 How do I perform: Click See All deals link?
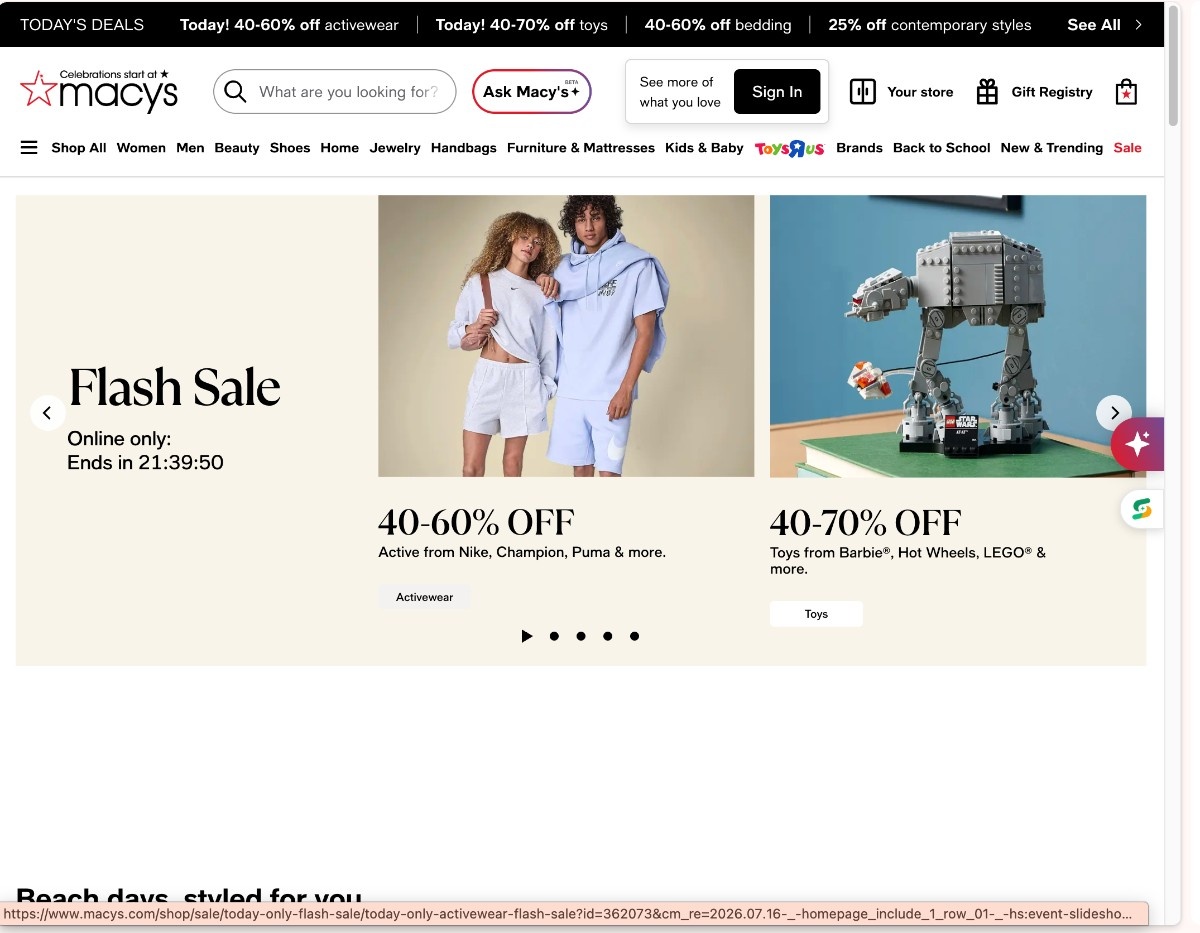click(1094, 25)
